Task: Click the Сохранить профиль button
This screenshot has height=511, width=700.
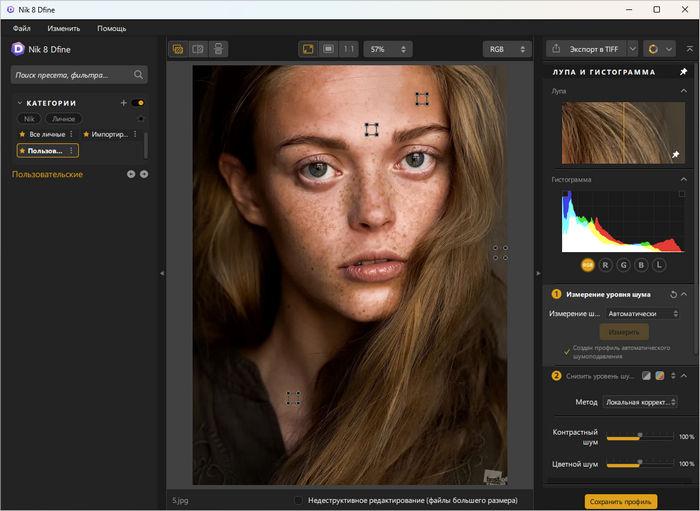Action: point(620,501)
